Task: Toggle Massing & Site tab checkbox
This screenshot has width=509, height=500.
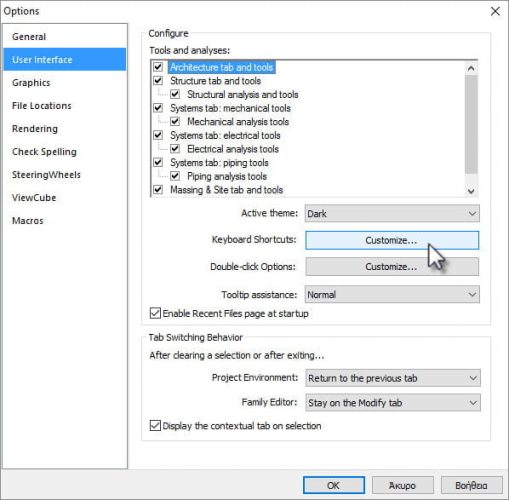Action: (x=158, y=190)
